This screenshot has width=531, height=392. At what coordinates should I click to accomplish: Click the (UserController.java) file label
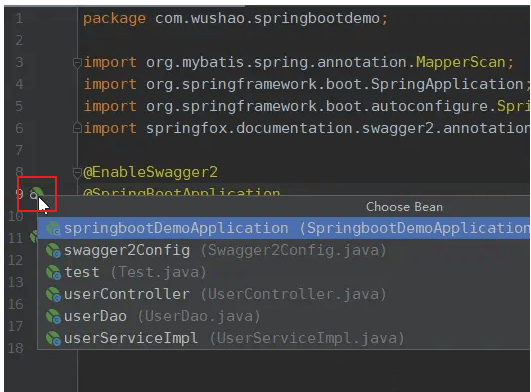point(293,294)
